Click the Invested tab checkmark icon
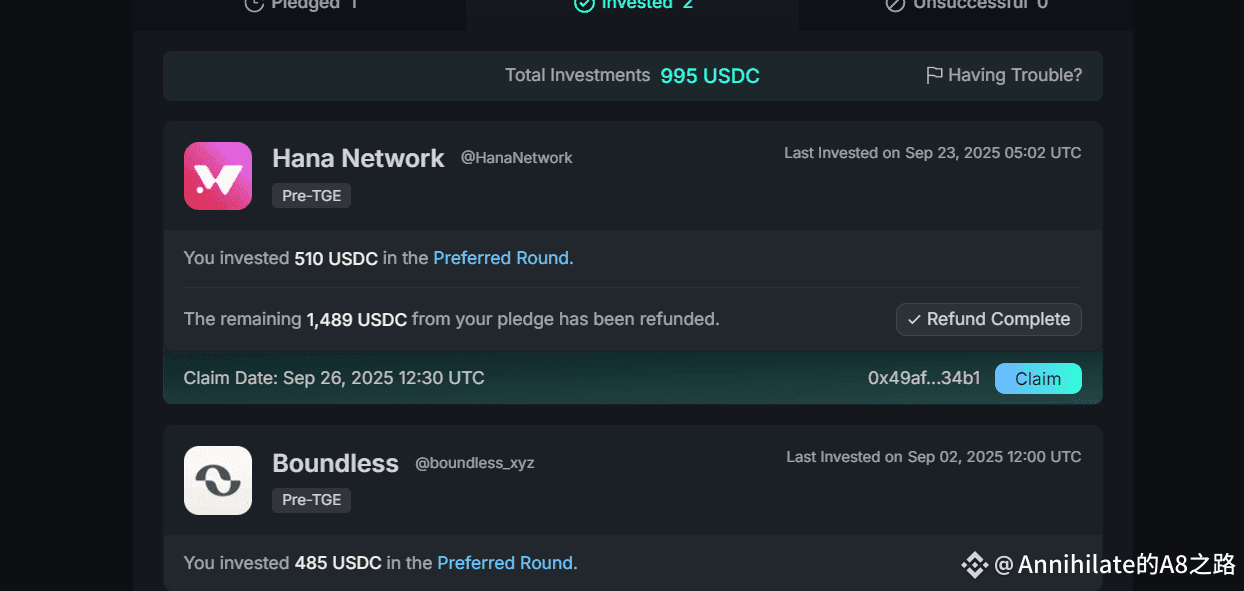This screenshot has width=1244, height=591. (584, 5)
